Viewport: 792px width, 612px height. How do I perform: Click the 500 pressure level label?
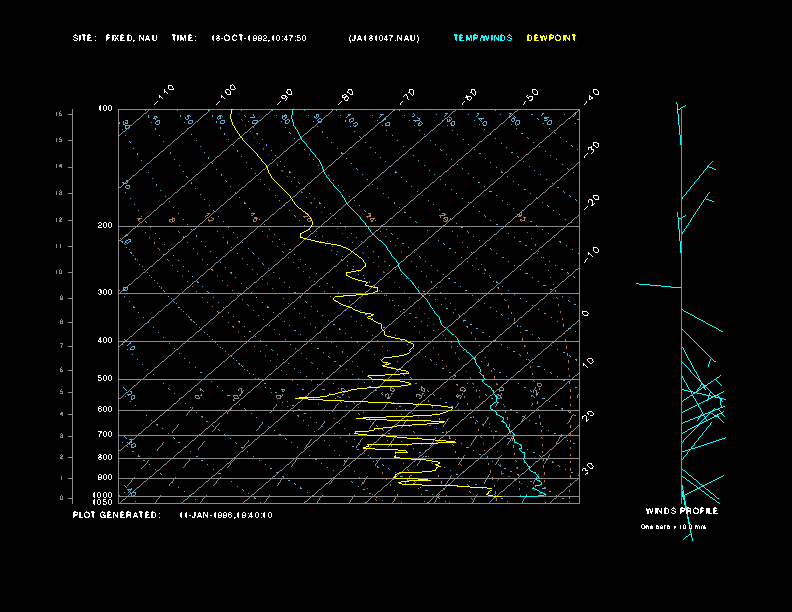(105, 379)
